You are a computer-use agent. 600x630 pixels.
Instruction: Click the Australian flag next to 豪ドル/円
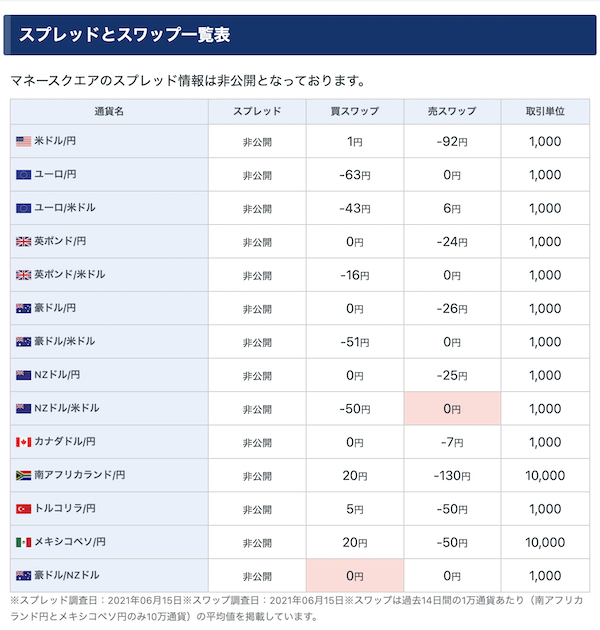click(x=23, y=308)
